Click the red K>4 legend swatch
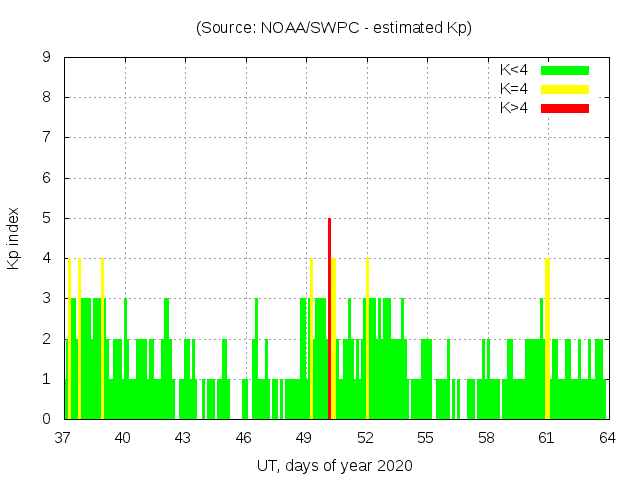Image resolution: width=640 pixels, height=480 pixels. pyautogui.click(x=565, y=107)
